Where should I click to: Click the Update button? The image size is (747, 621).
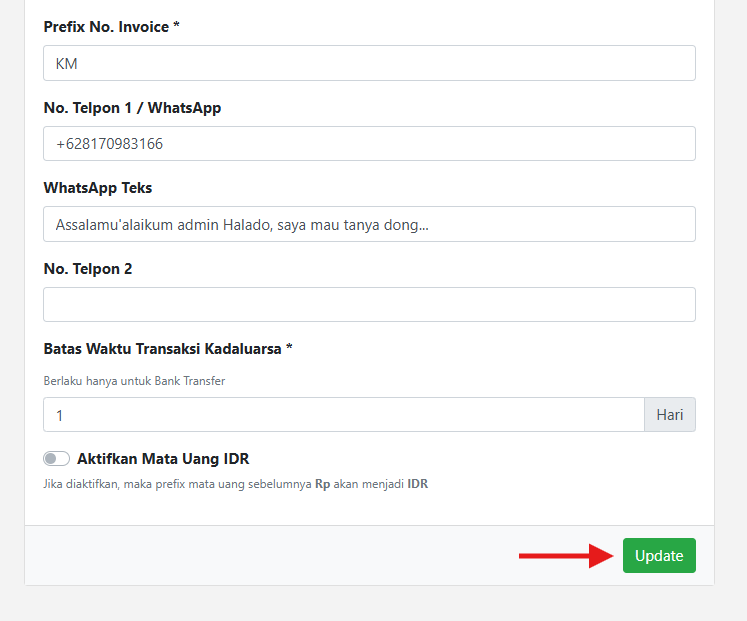coord(658,556)
